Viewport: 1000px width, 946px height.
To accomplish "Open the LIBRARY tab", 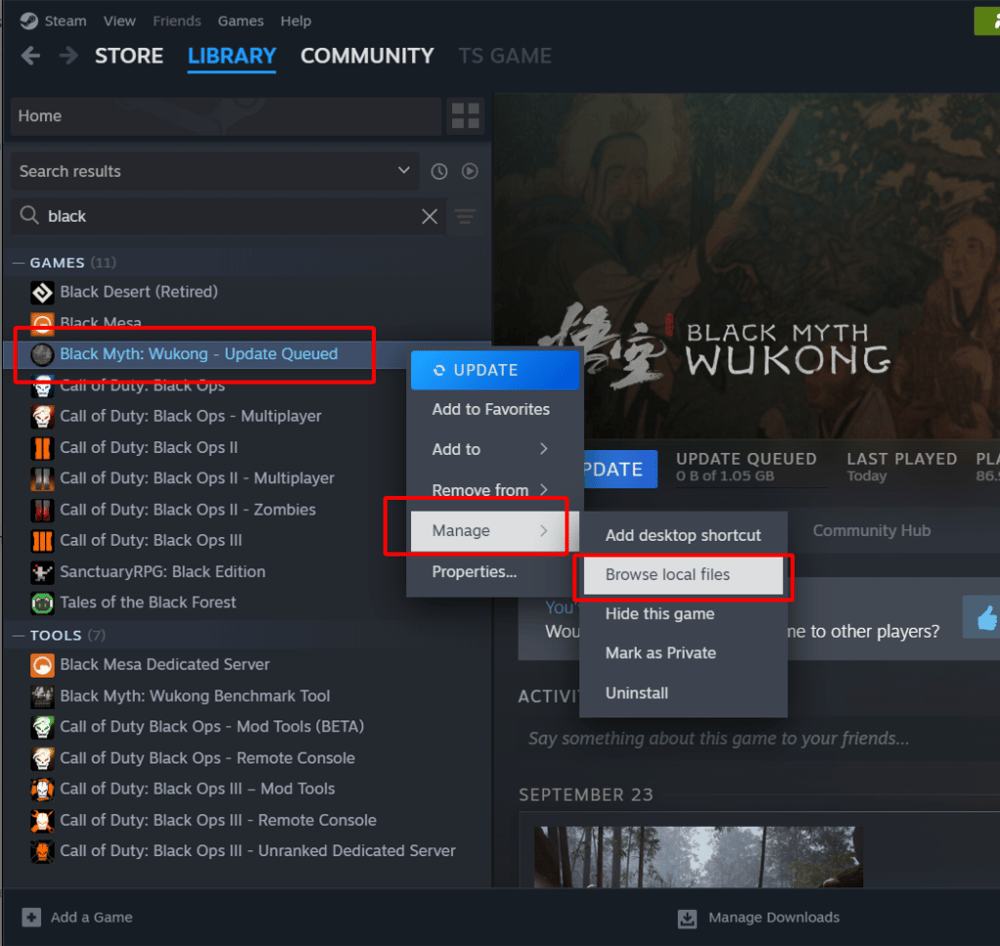I will click(x=232, y=56).
